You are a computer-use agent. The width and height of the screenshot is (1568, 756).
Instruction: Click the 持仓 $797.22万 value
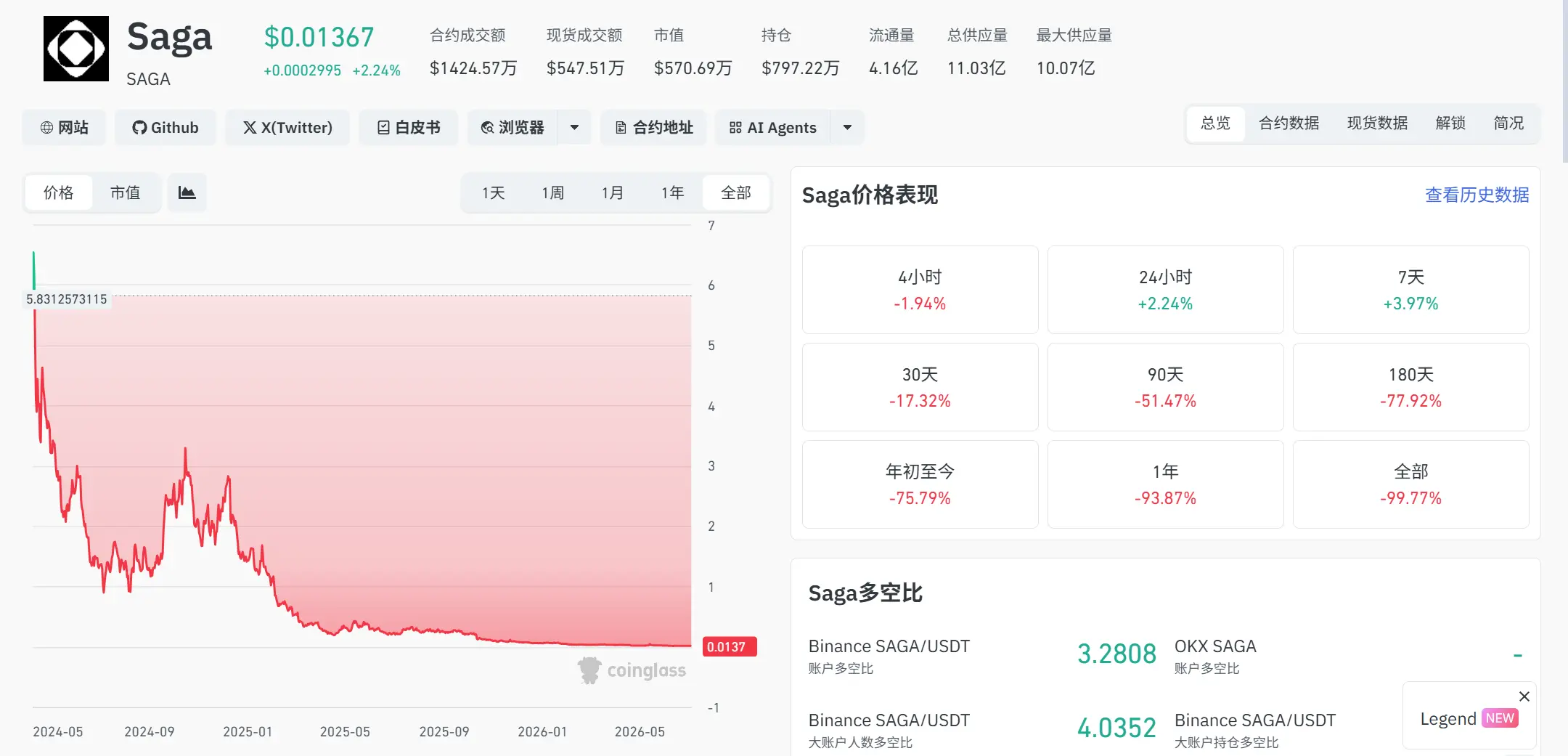(x=800, y=68)
